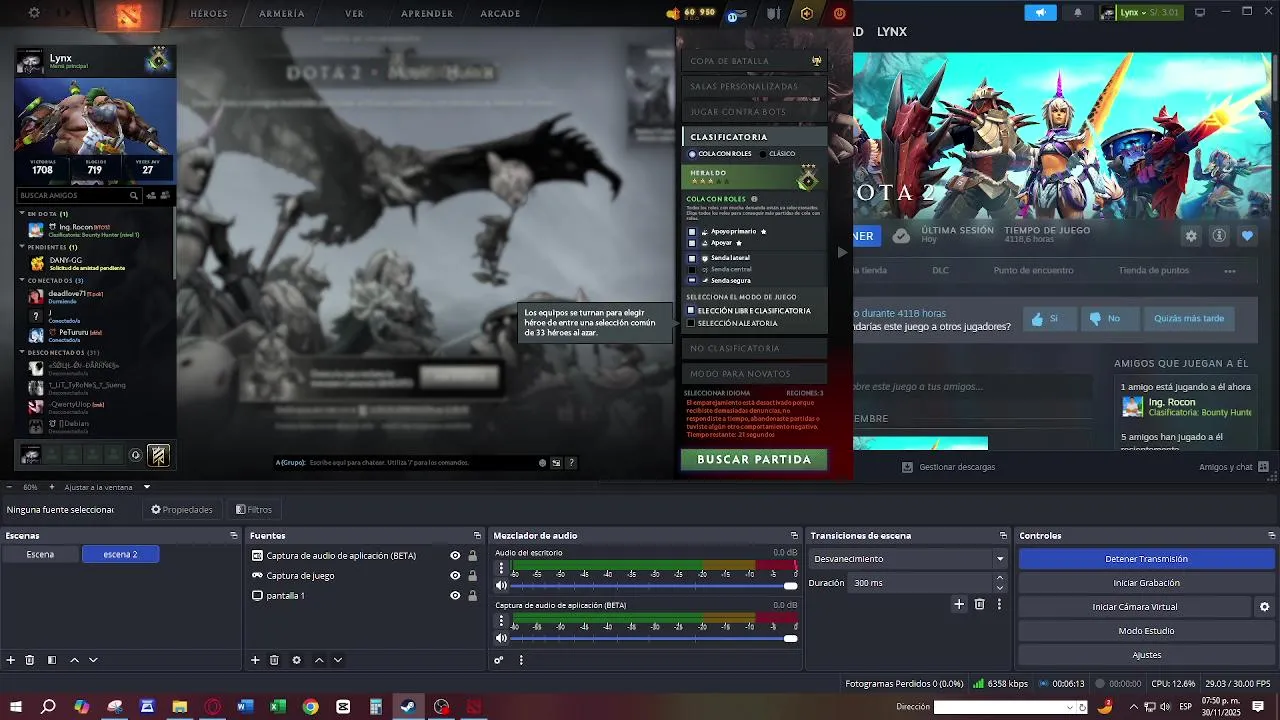Favorite the game with heart icon
This screenshot has width=1280, height=720.
[1247, 236]
